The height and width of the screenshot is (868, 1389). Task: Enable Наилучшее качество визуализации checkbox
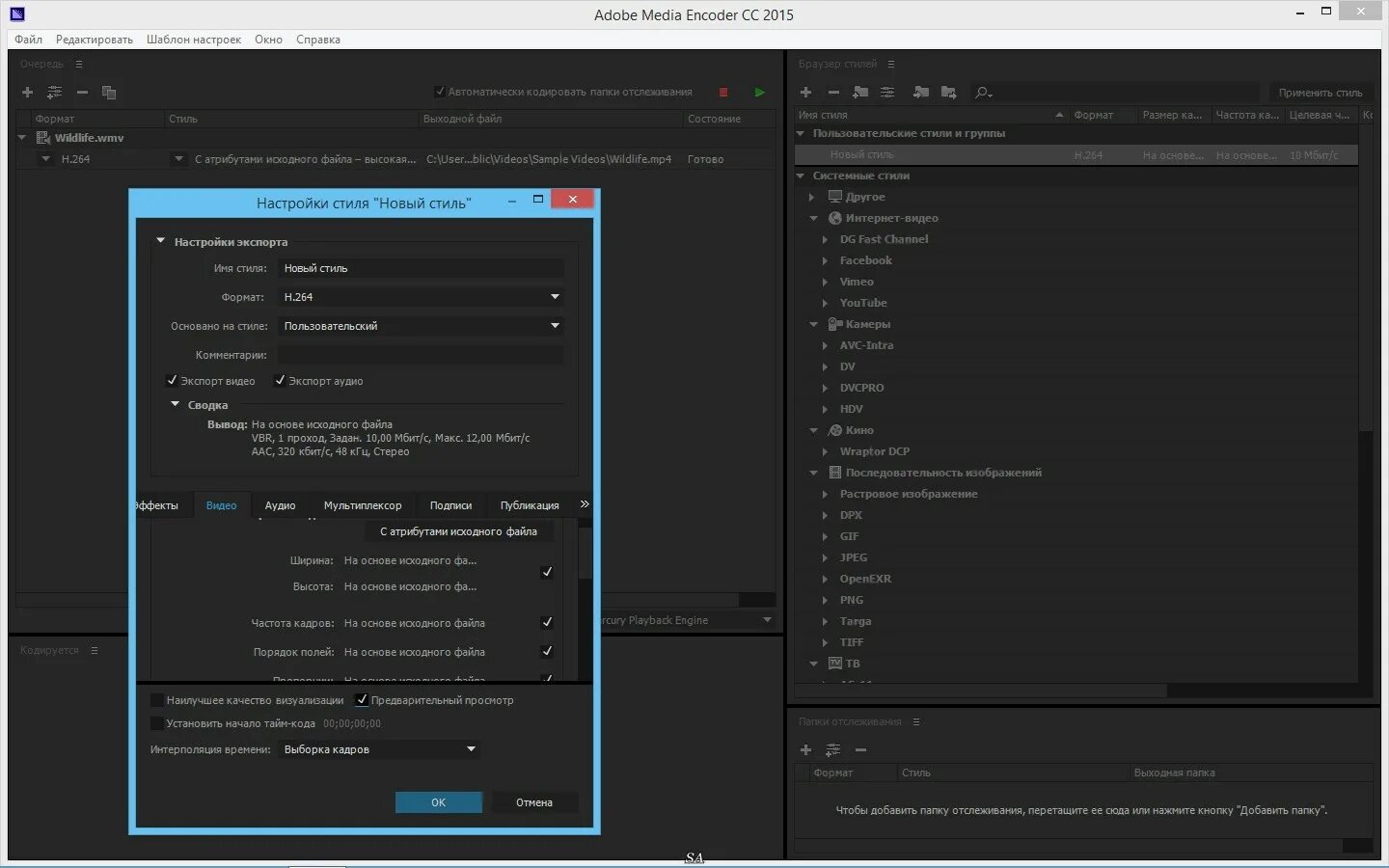point(157,700)
